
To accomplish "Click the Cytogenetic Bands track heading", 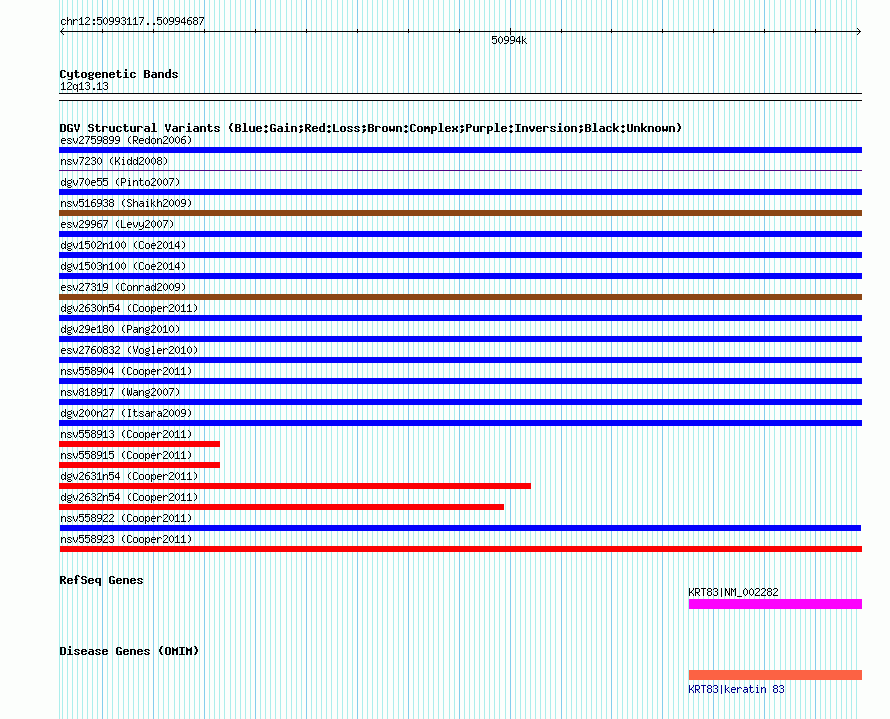I will coord(119,74).
